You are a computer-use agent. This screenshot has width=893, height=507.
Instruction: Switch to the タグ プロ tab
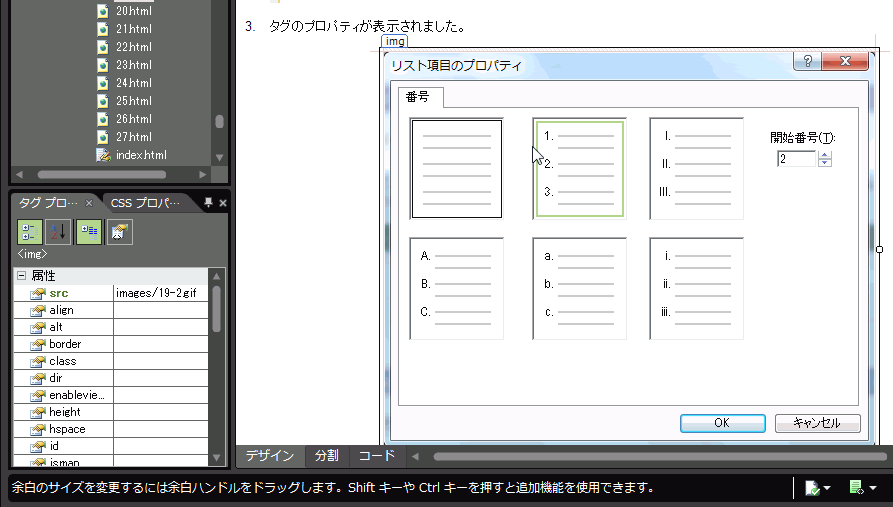click(48, 203)
